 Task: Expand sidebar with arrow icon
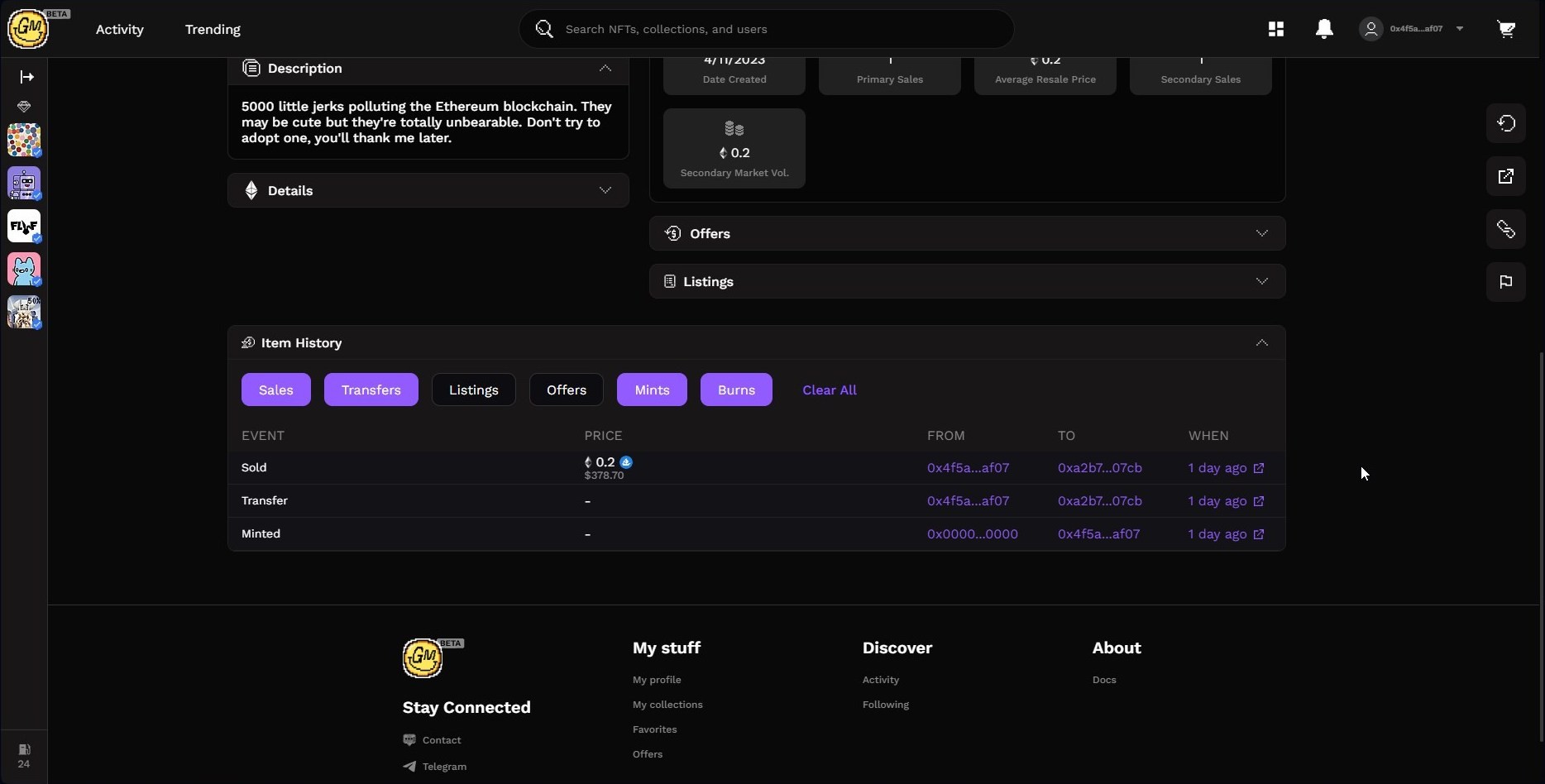coord(26,77)
